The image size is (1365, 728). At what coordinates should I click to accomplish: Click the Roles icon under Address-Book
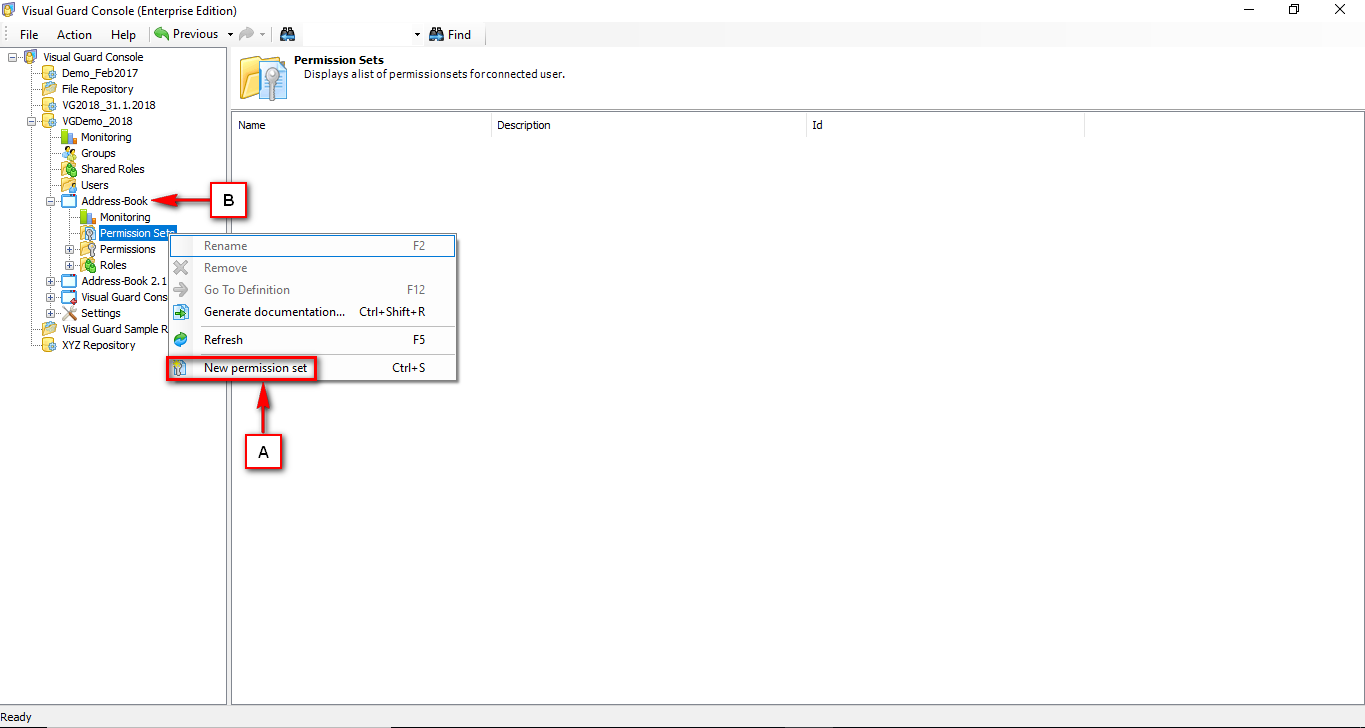point(88,265)
